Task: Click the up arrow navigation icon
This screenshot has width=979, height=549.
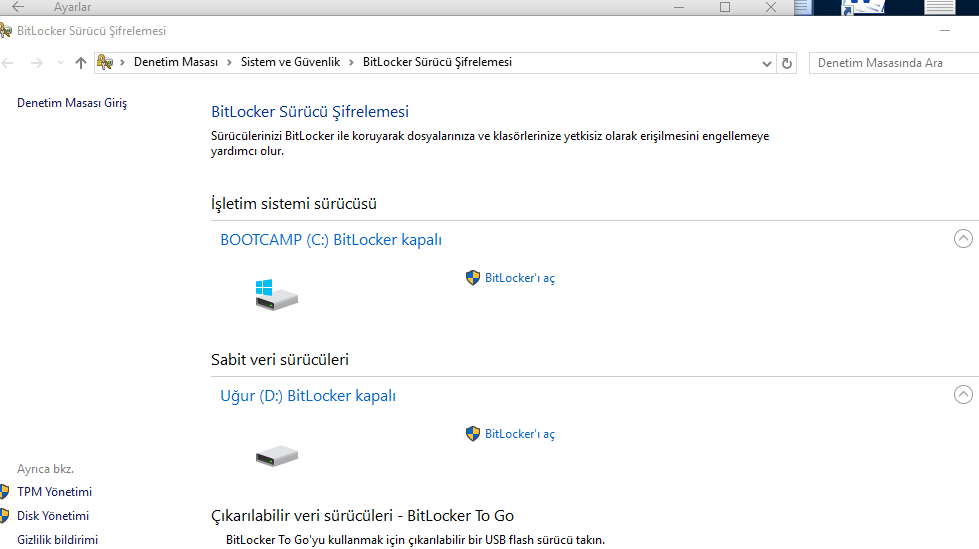Action: tap(81, 63)
